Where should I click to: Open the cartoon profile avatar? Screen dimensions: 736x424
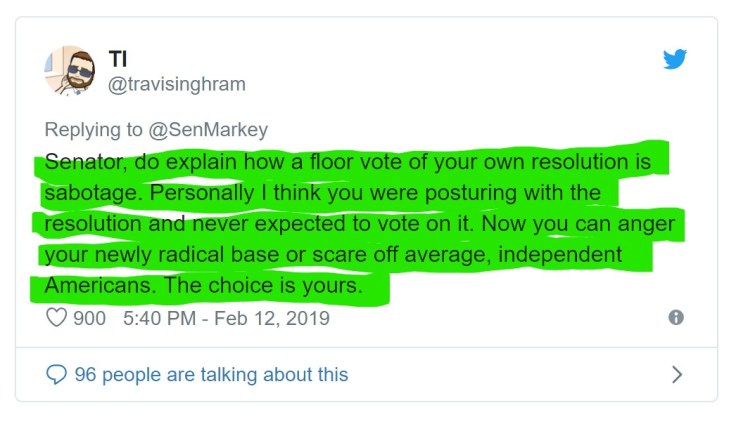pos(67,71)
